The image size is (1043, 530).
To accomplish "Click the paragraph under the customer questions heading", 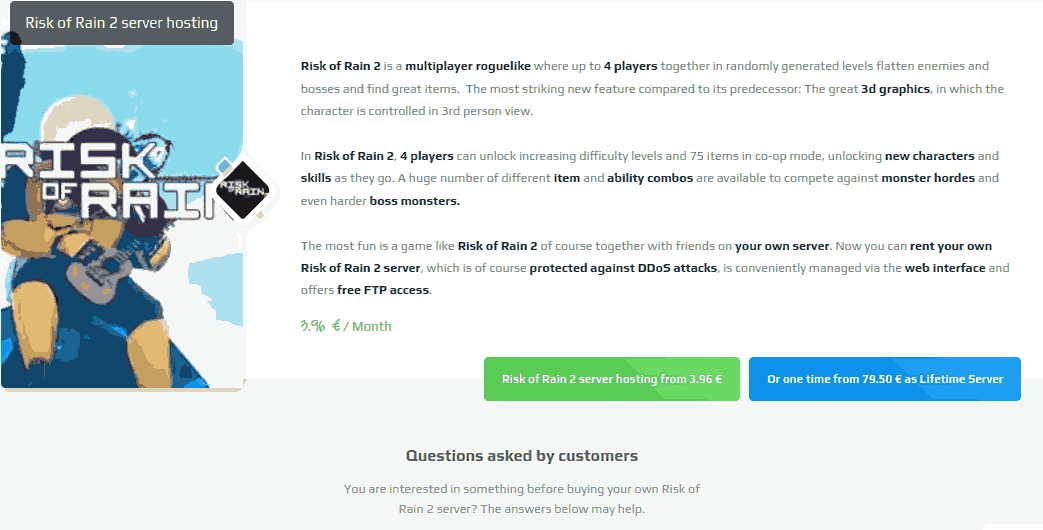I will click(521, 498).
